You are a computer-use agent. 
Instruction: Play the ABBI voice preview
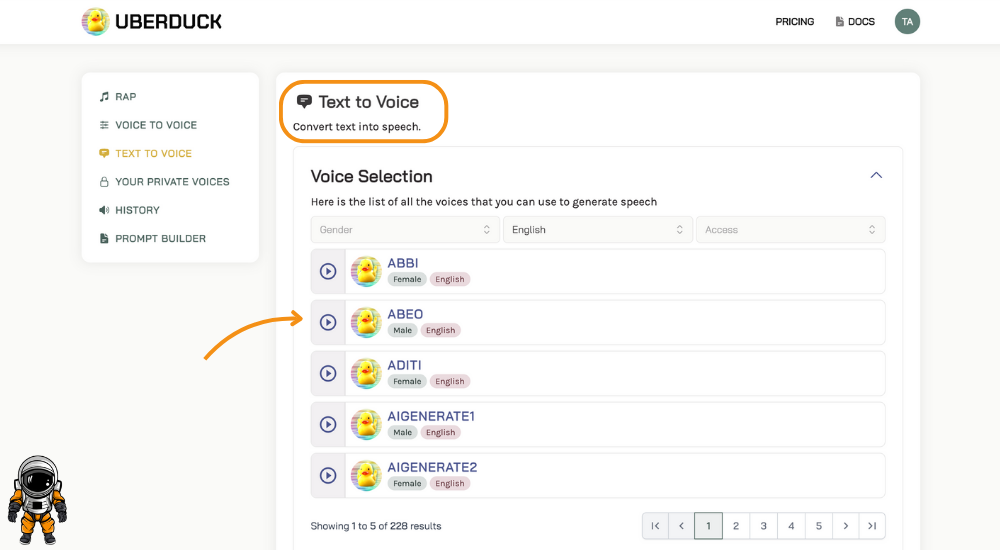pyautogui.click(x=328, y=271)
